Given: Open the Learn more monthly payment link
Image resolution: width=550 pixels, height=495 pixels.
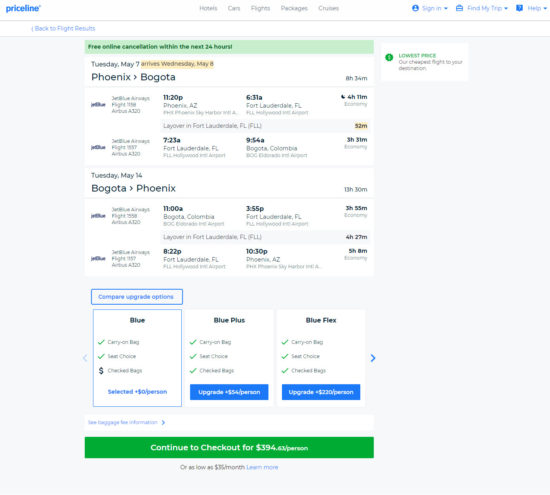Looking at the screenshot, I should tap(262, 467).
